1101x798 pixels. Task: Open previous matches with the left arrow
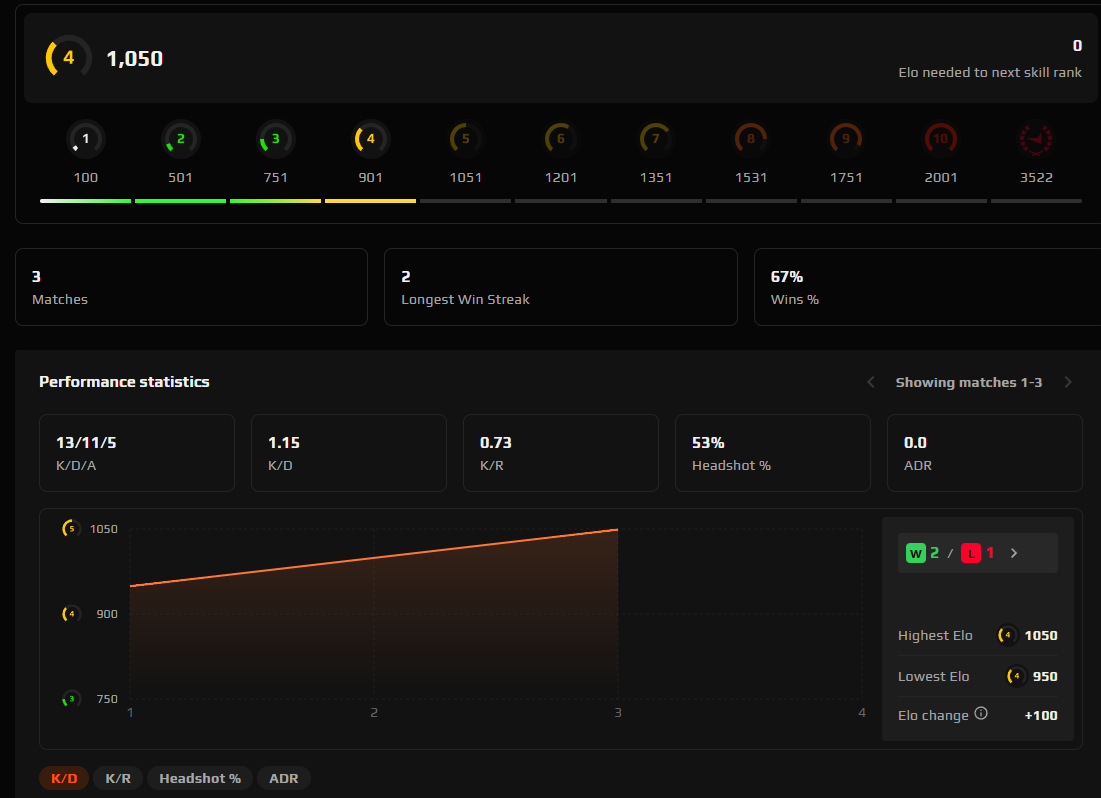coord(870,382)
